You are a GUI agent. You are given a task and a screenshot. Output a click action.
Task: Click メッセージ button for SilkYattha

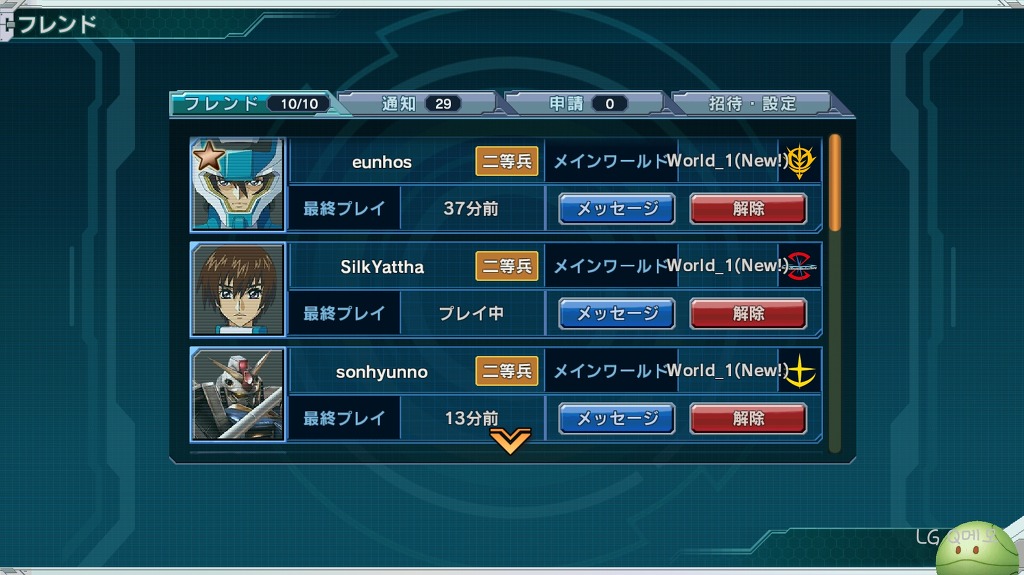tap(616, 314)
